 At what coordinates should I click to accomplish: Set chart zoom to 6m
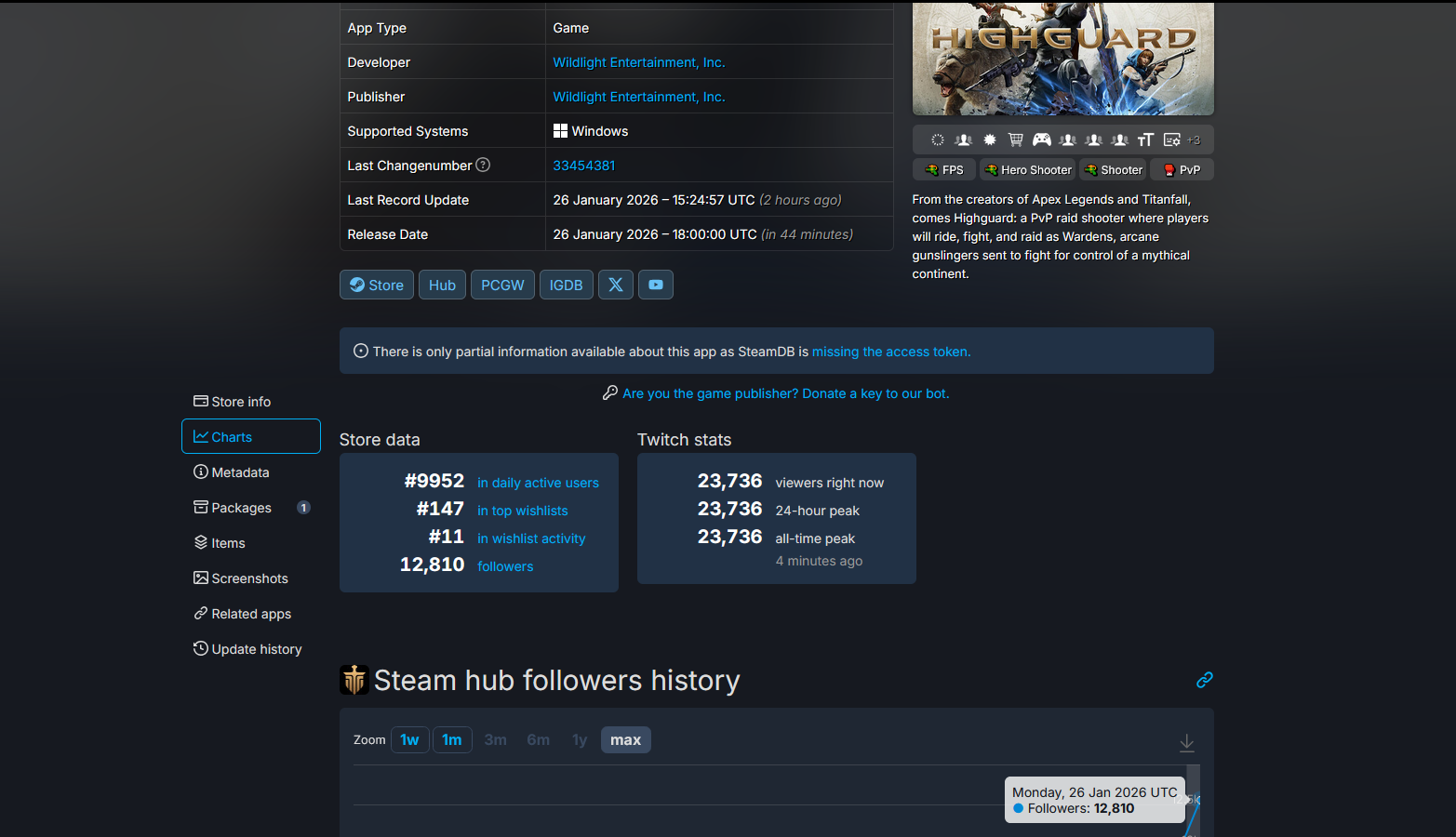pyautogui.click(x=539, y=739)
